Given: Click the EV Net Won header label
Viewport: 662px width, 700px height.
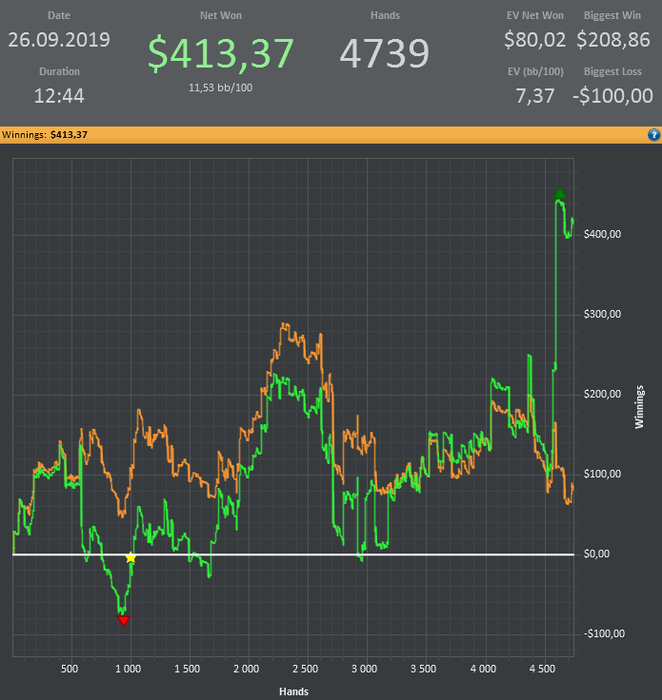Looking at the screenshot, I should (535, 16).
